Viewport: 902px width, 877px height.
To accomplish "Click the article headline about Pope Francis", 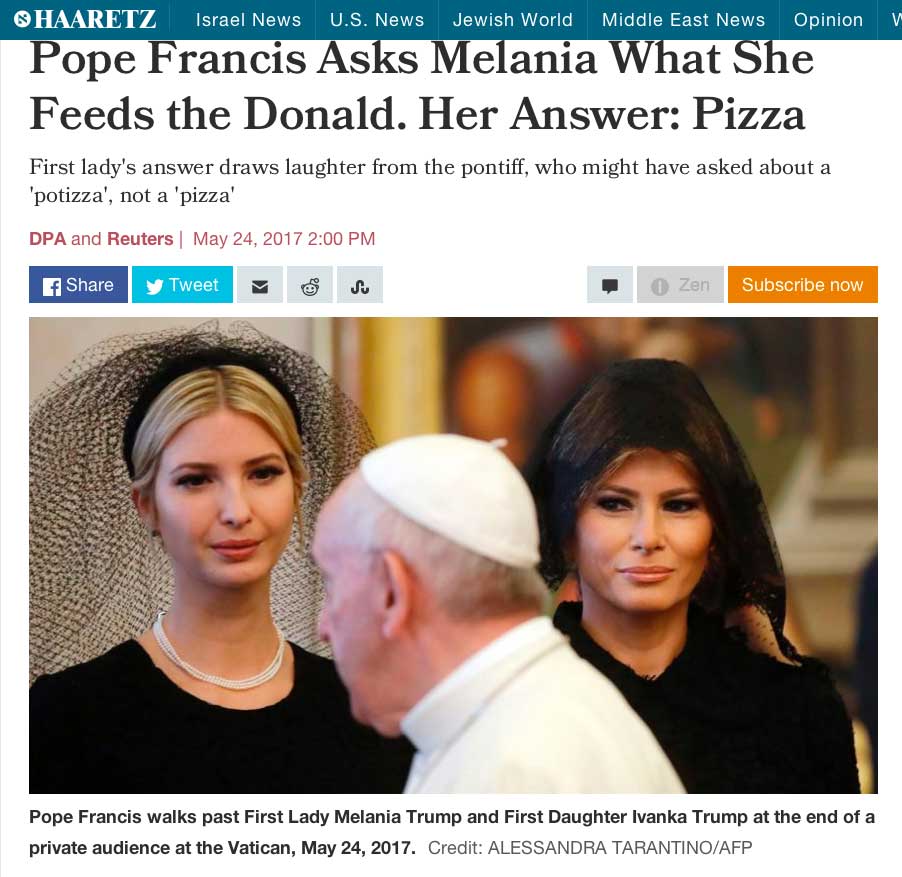I will click(422, 86).
